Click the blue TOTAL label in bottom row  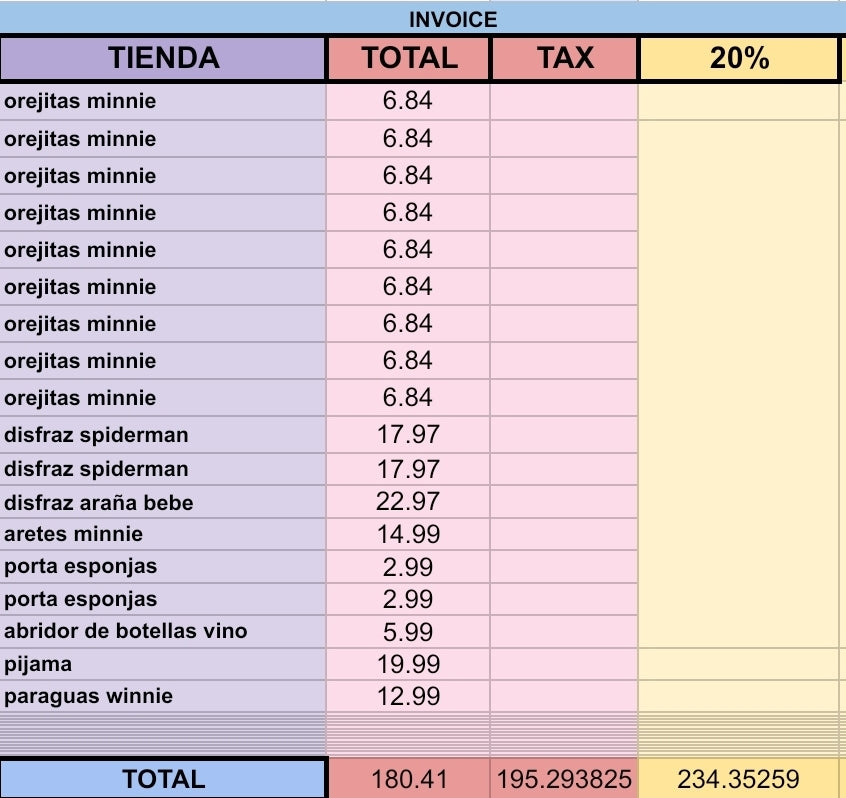(x=164, y=779)
